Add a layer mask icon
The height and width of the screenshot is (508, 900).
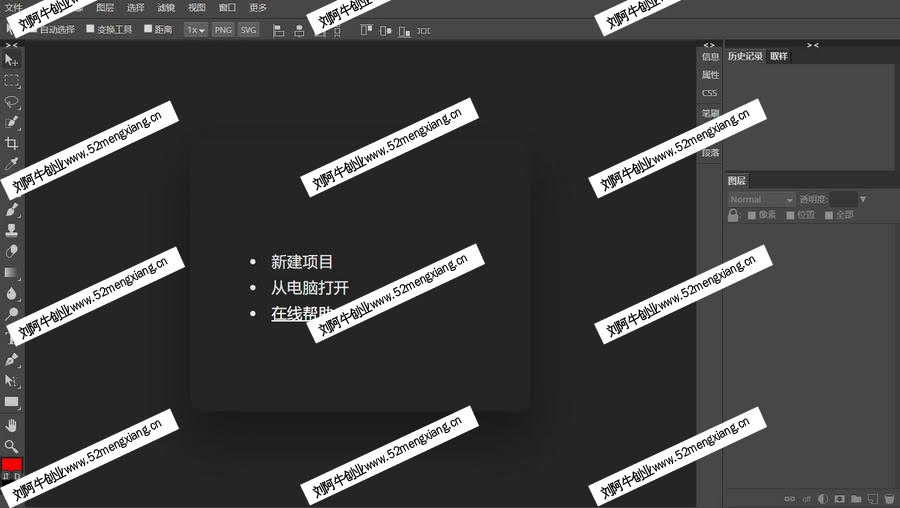click(840, 499)
